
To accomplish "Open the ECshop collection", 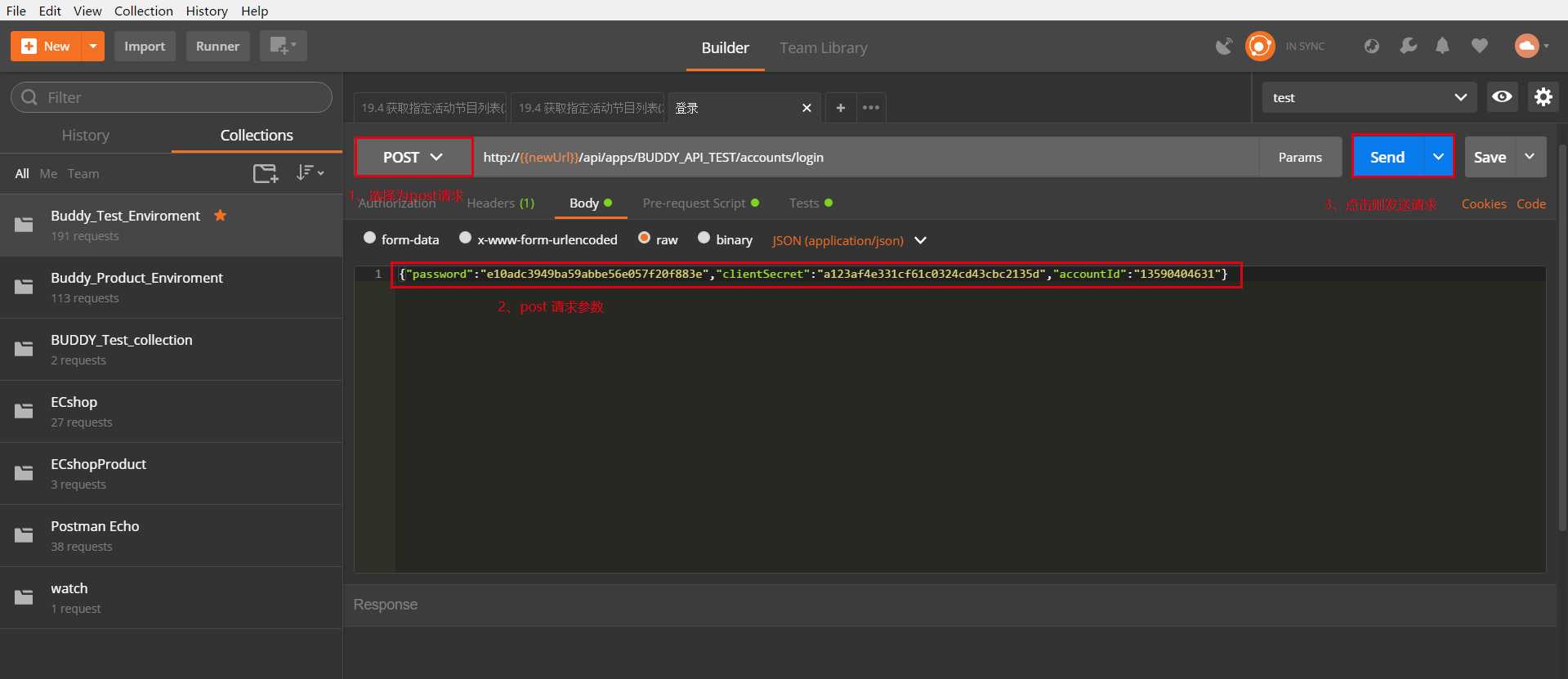I will click(x=171, y=412).
